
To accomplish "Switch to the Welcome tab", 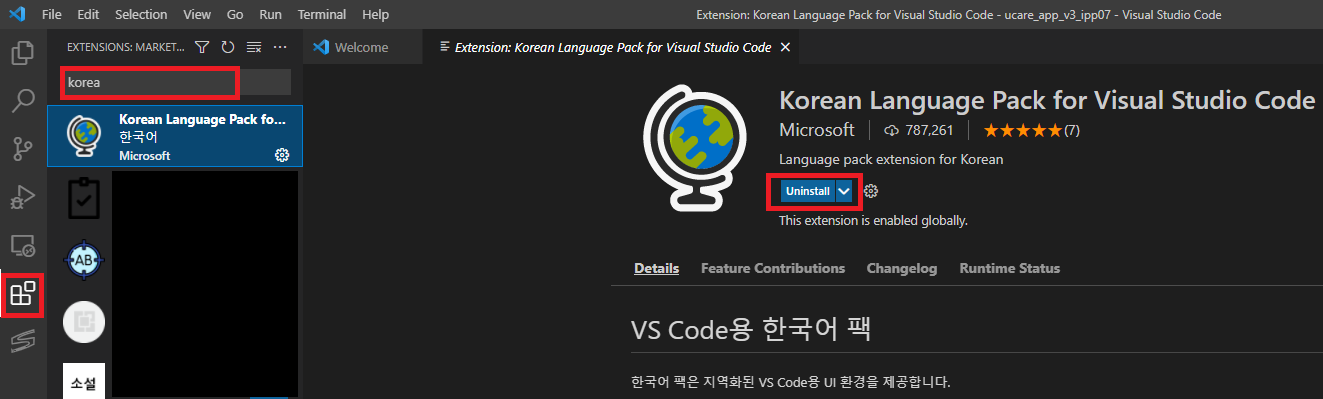I will pos(361,47).
